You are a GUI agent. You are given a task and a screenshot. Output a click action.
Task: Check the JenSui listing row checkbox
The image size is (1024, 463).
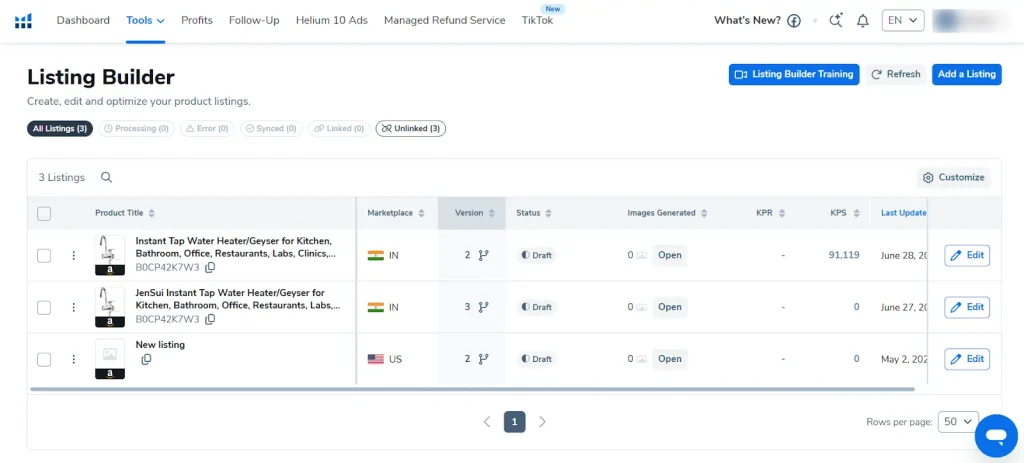44,307
